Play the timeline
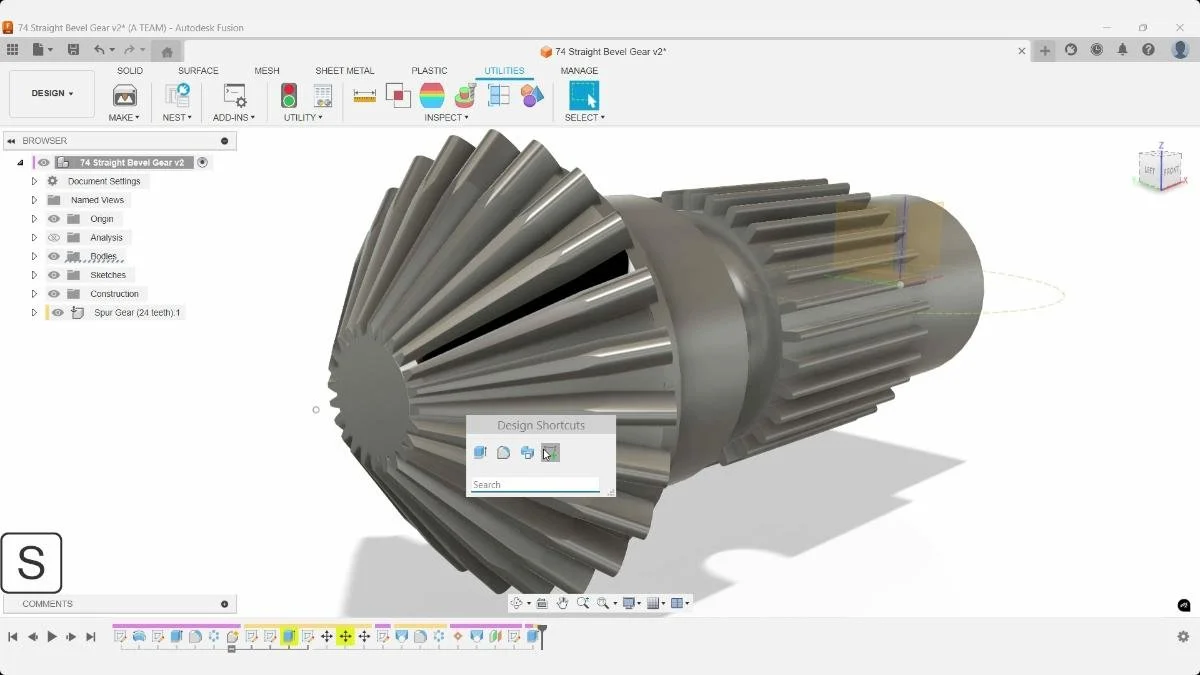 (x=52, y=637)
